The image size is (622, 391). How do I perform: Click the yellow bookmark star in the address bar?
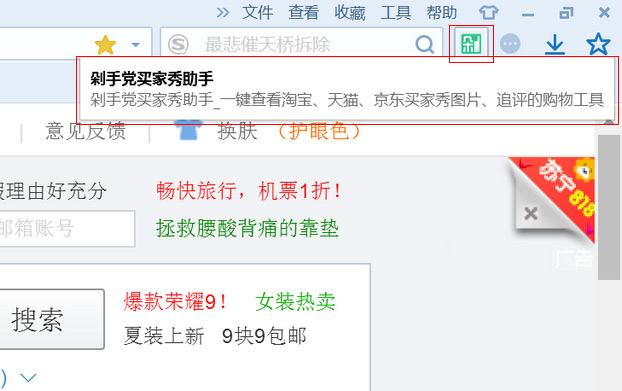(105, 44)
